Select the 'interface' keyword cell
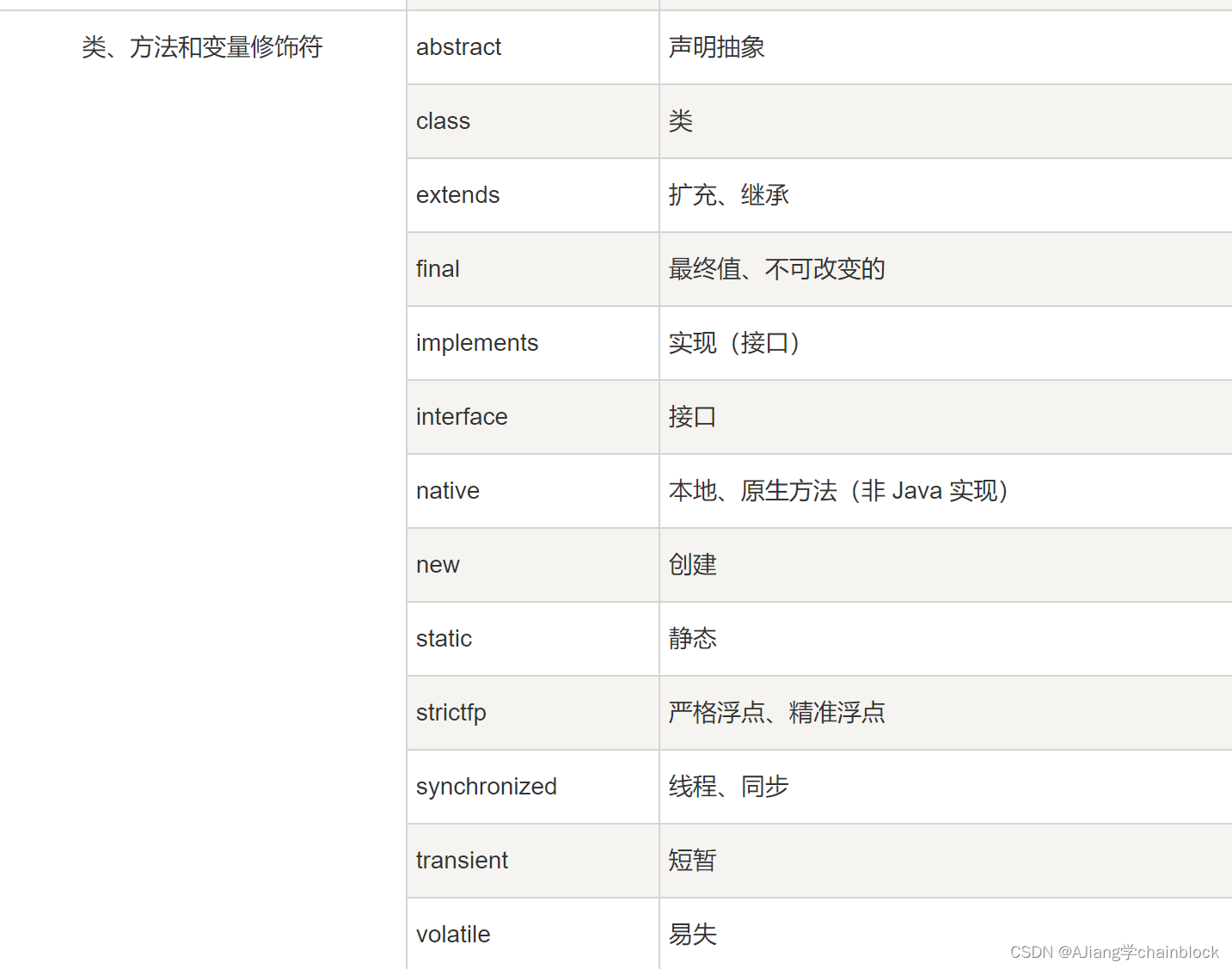1232x969 pixels. coord(533,417)
